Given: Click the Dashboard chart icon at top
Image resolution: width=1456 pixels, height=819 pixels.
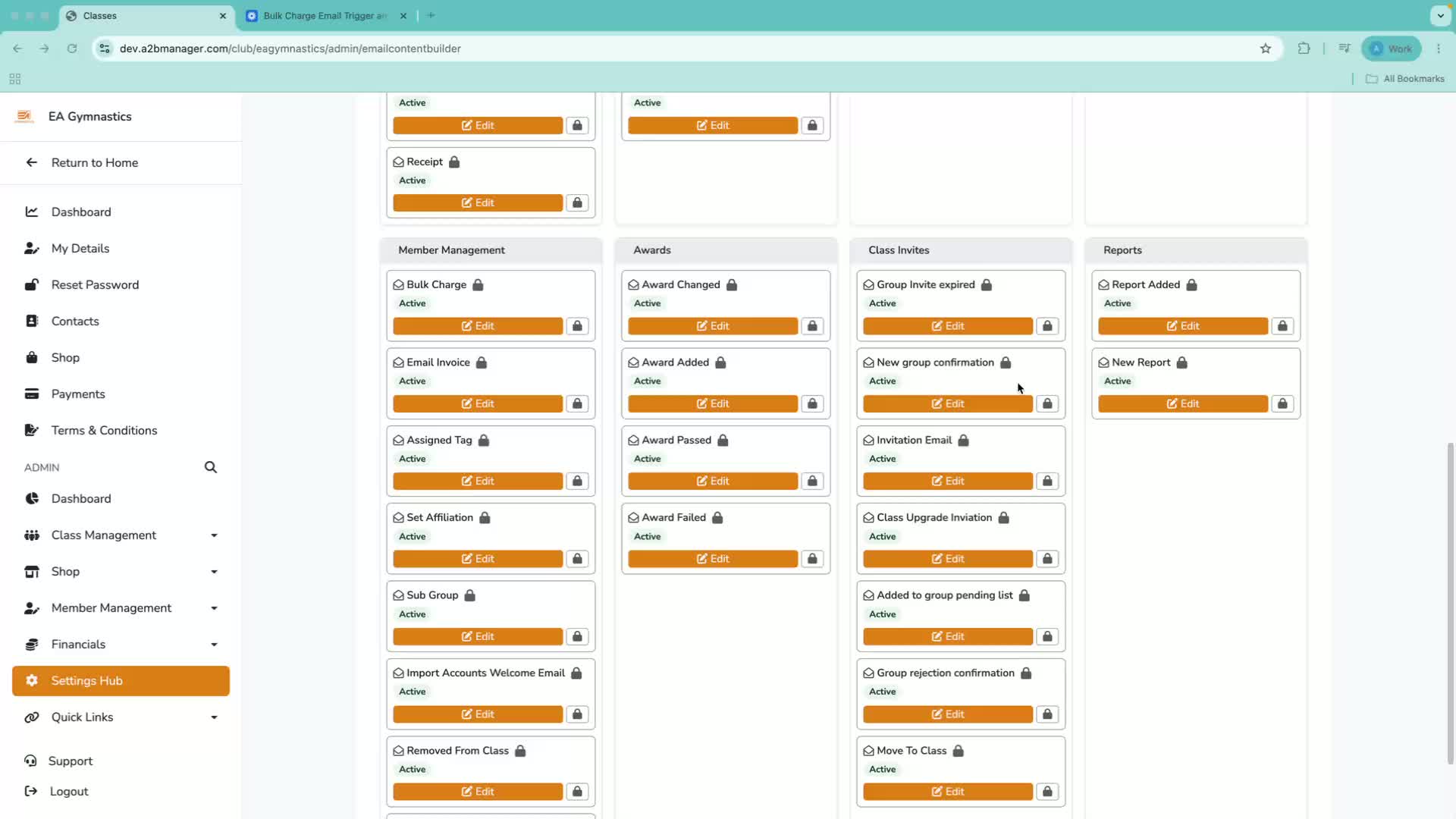Looking at the screenshot, I should click(x=31, y=212).
